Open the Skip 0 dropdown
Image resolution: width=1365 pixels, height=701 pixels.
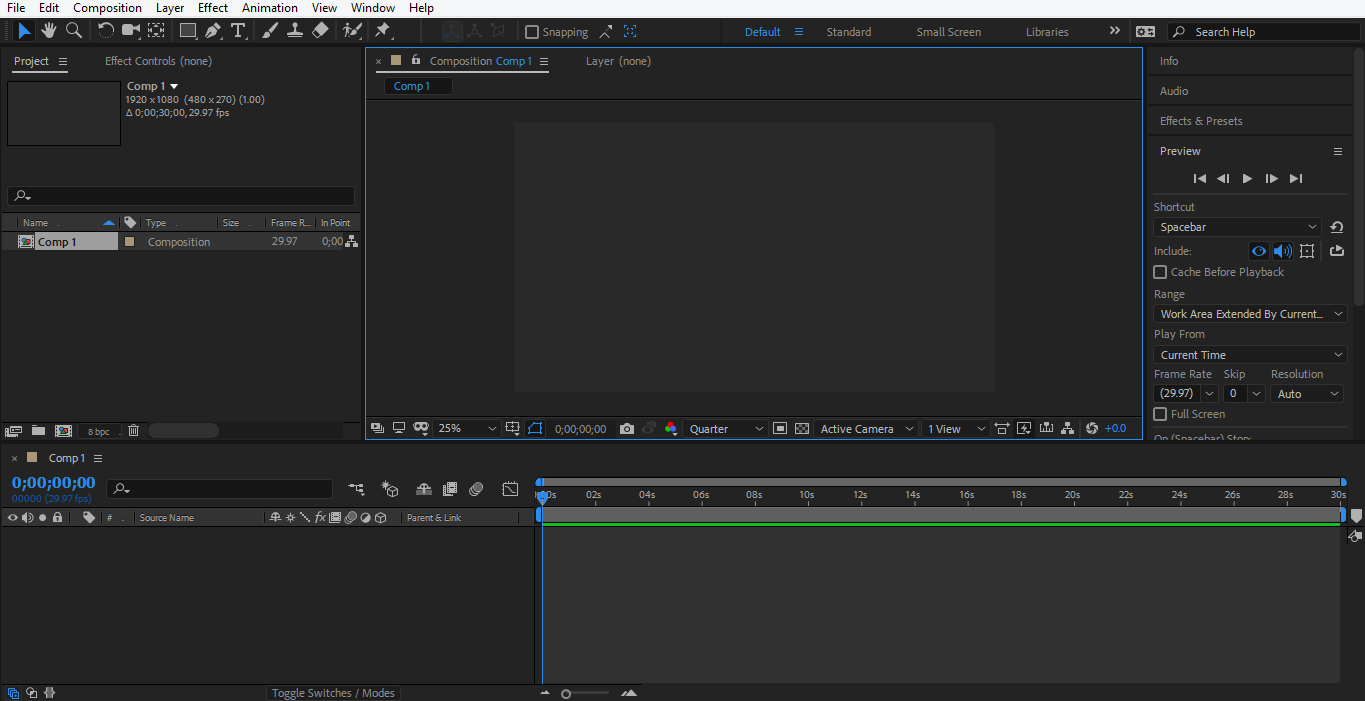point(1244,394)
